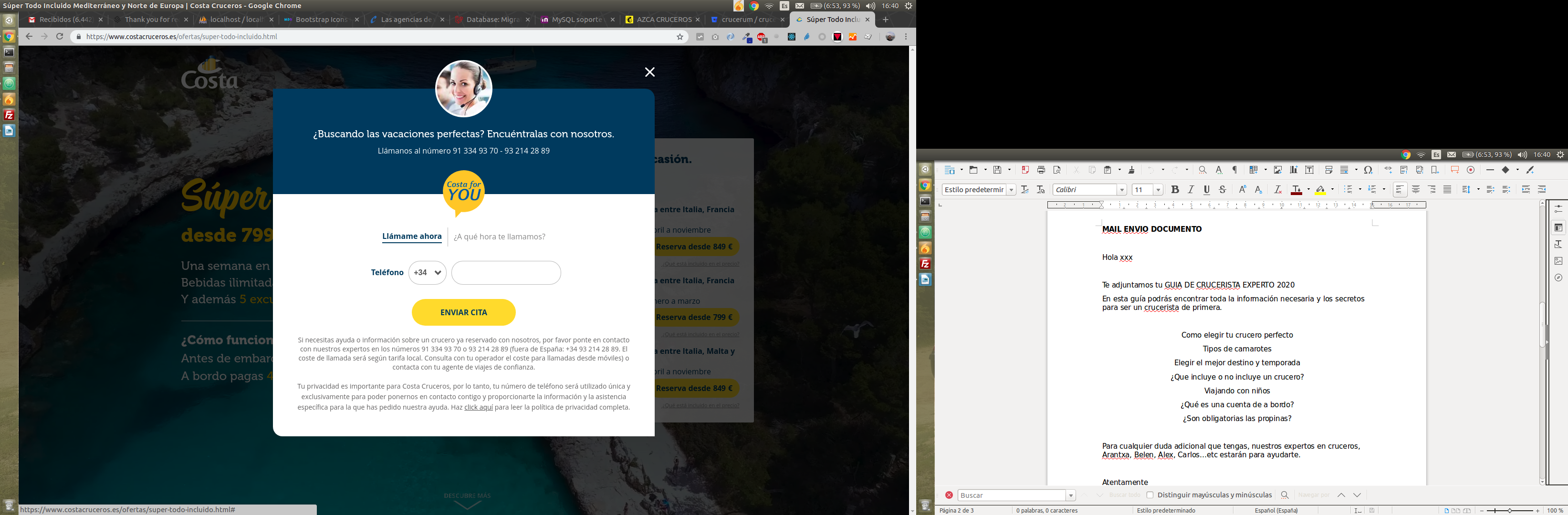Open the Save button dropdown arrow
Screen dimensions: 1568x515
click(1009, 170)
